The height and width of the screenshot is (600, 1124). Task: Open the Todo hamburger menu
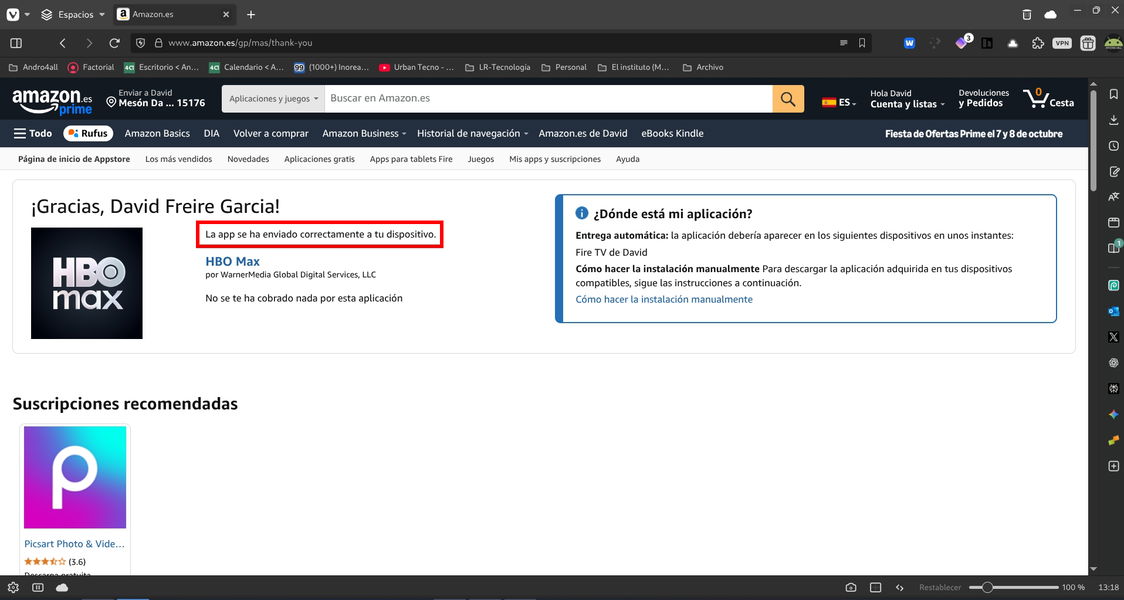[33, 133]
